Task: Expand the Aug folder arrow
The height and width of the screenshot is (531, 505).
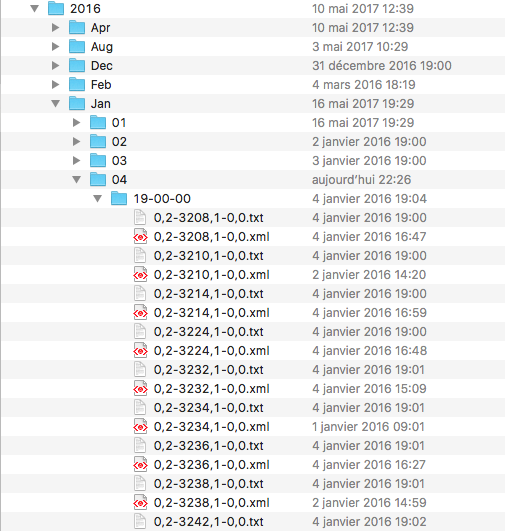Action: [56, 46]
